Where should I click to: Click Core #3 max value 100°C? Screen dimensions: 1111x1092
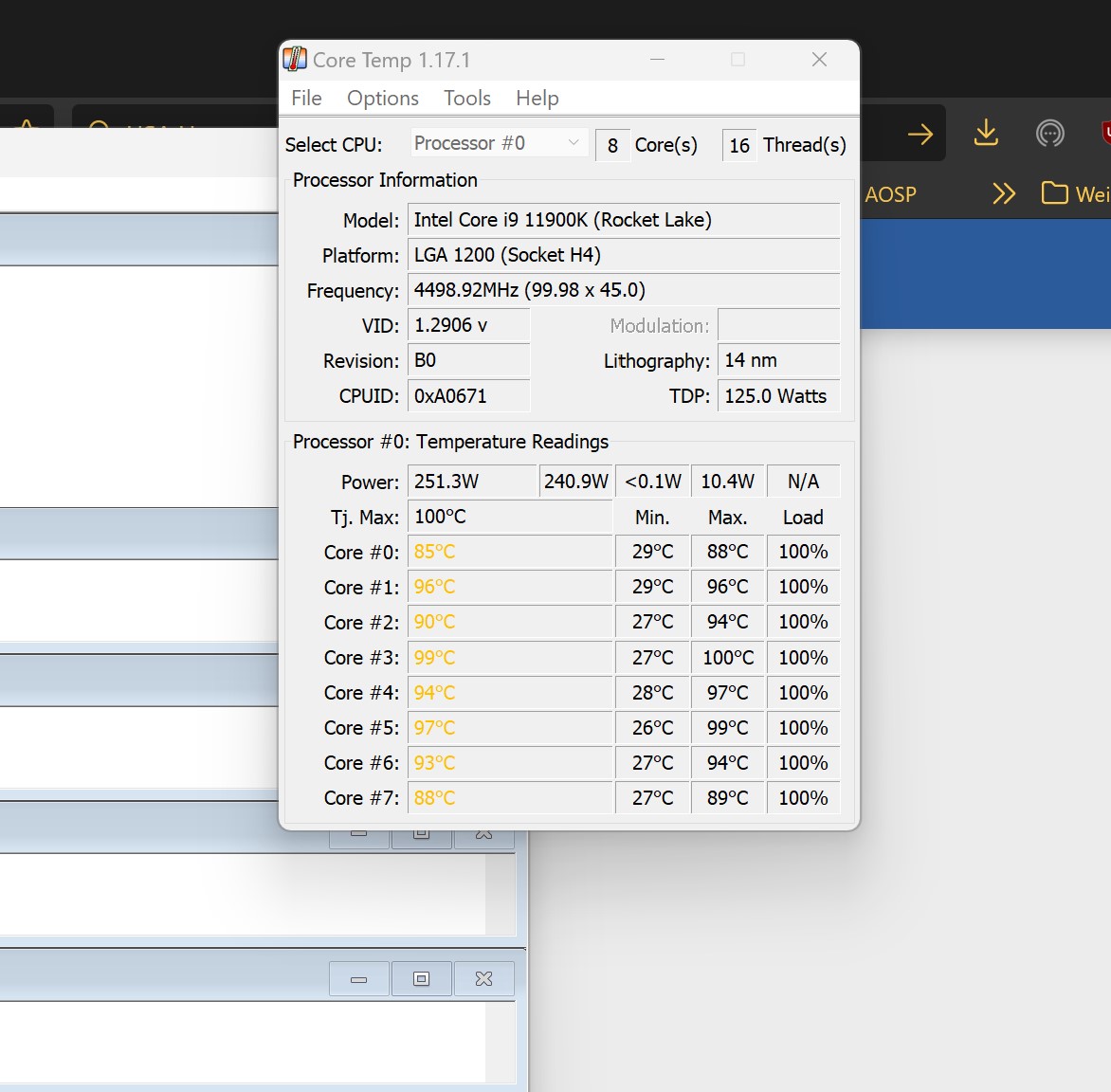click(728, 658)
